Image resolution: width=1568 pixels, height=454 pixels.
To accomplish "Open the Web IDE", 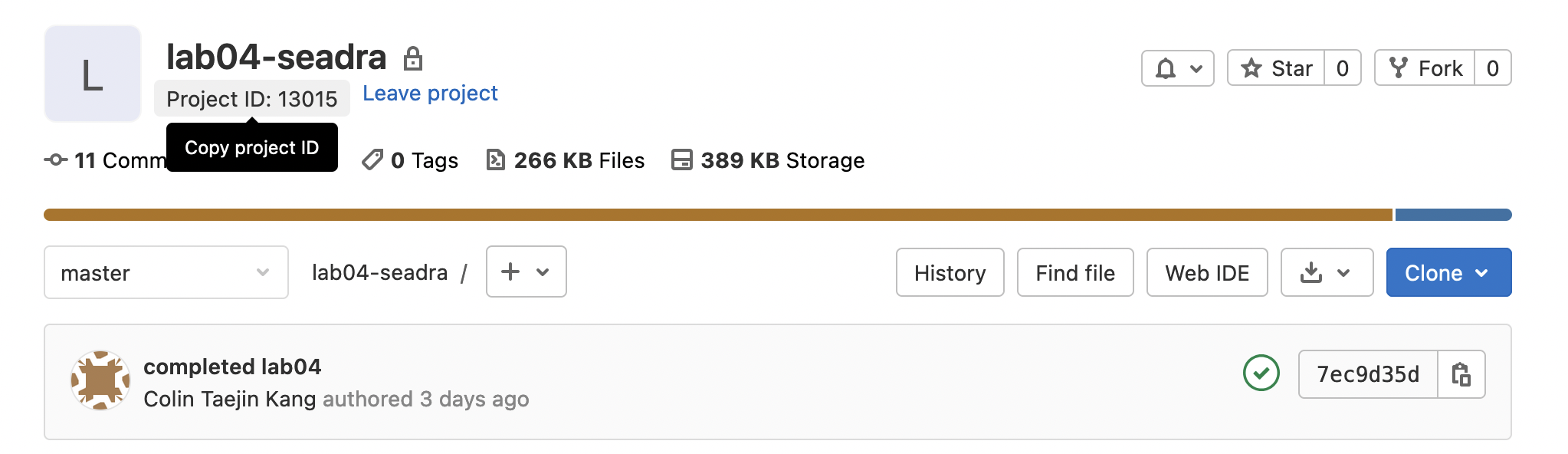I will coord(1206,273).
